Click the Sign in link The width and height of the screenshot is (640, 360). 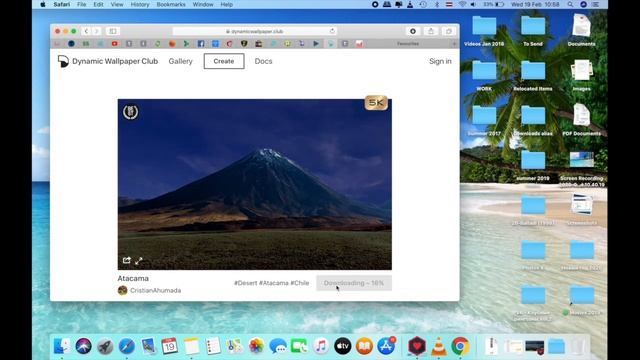pos(440,61)
